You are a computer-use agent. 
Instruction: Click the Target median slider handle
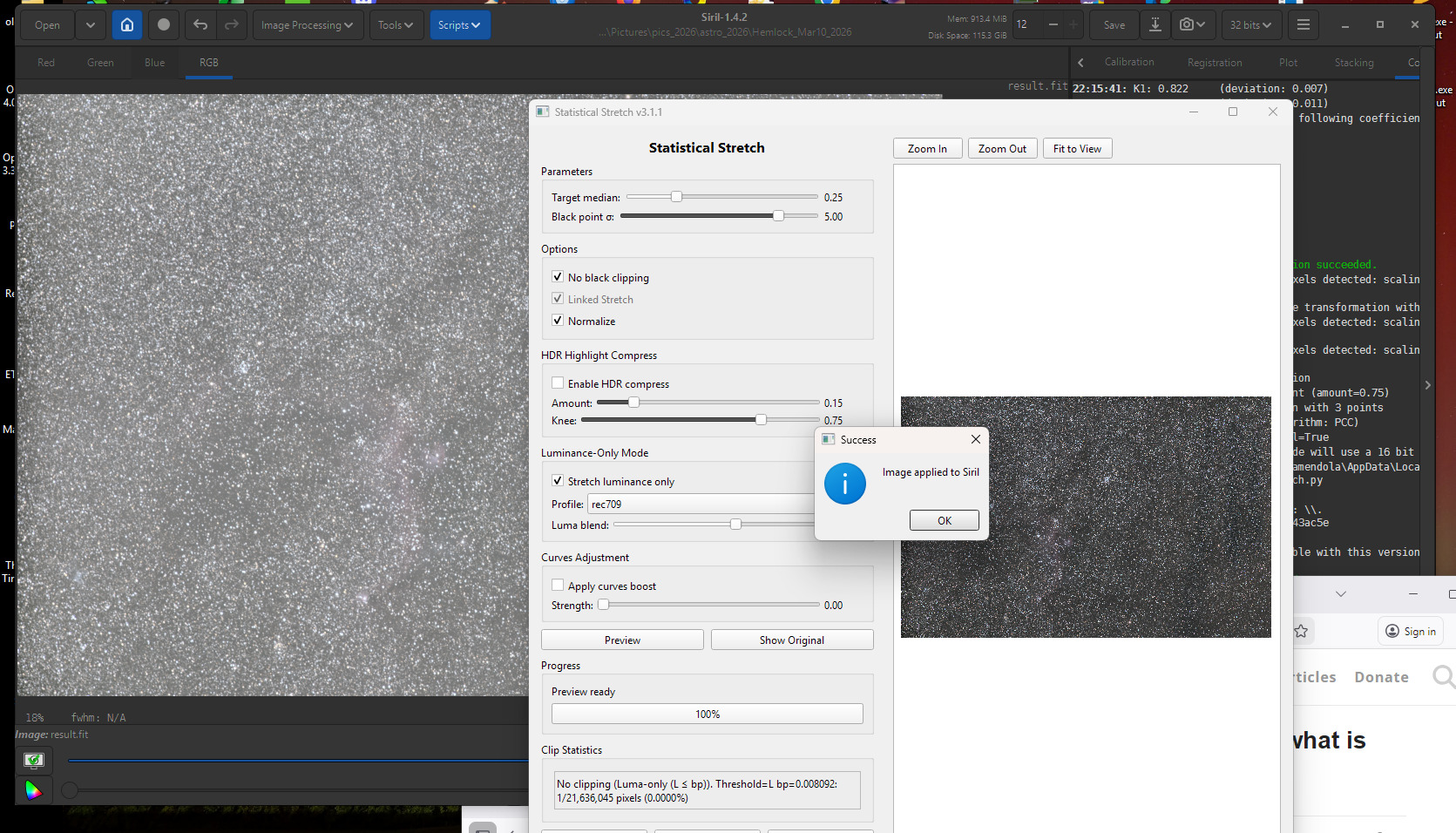point(676,197)
